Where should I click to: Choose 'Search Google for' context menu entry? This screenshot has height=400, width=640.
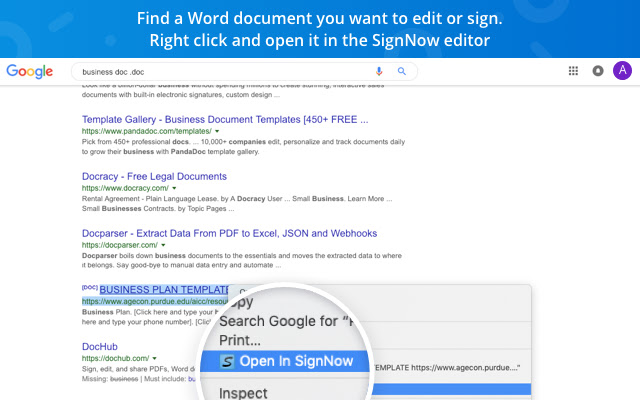(286, 321)
